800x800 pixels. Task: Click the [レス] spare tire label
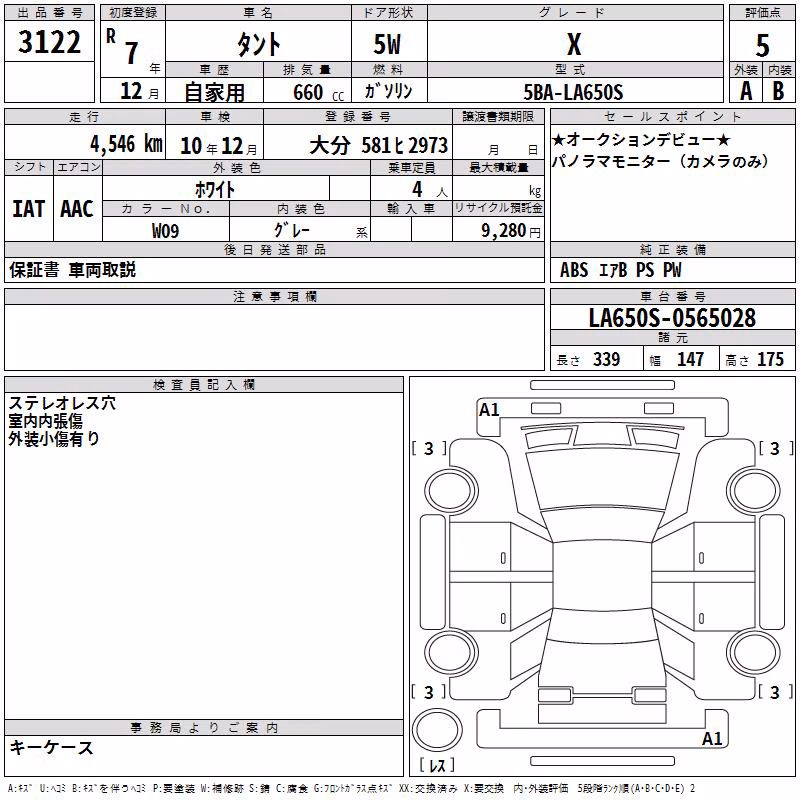437,765
